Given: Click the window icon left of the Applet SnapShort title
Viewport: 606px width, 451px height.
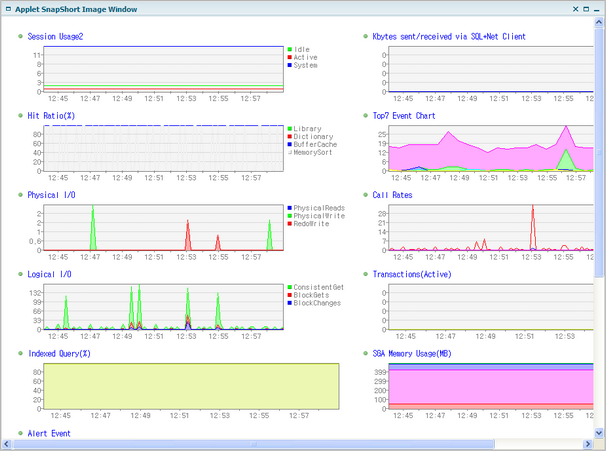Looking at the screenshot, I should point(8,8).
